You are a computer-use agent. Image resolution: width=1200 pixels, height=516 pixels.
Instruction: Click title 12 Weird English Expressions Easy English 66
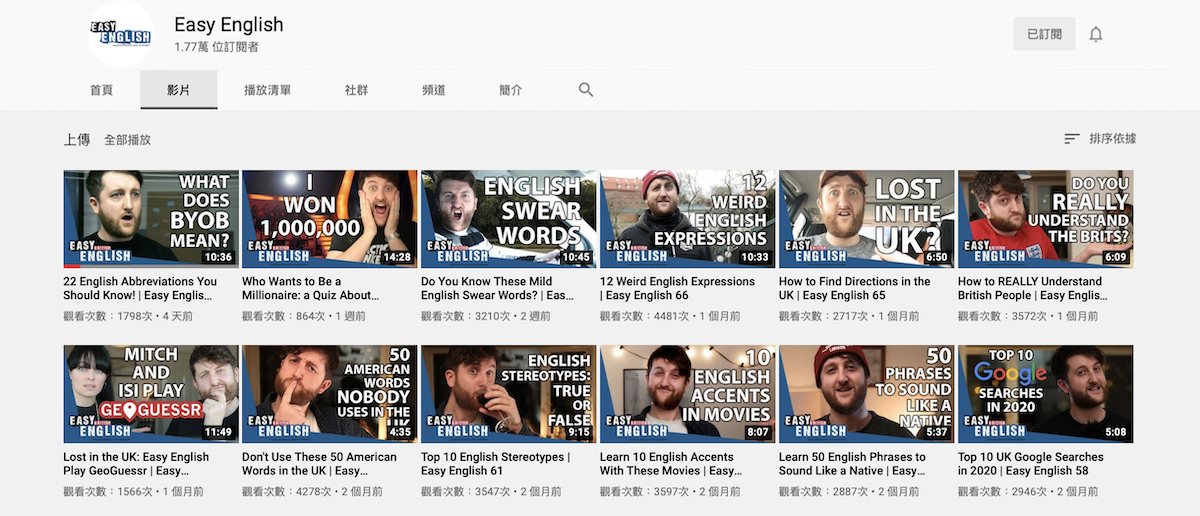pyautogui.click(x=678, y=289)
